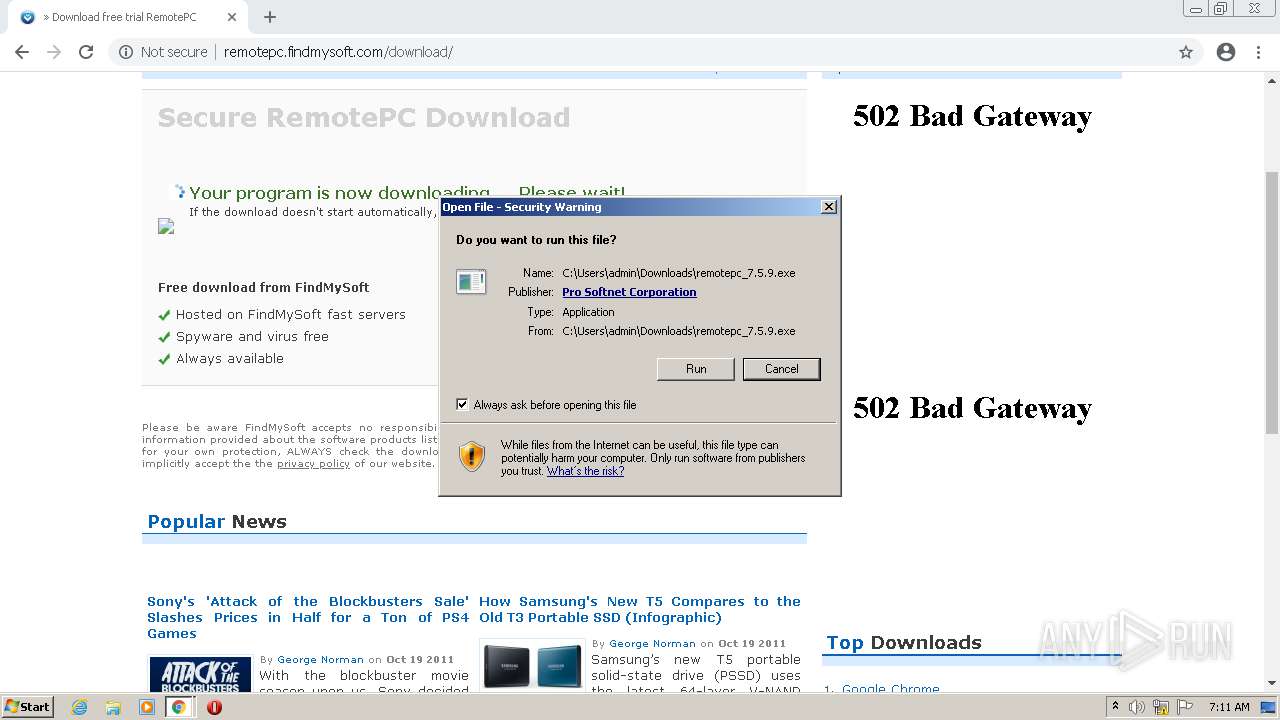Open the Pro Softnet Corporation publisher link

[x=629, y=292]
